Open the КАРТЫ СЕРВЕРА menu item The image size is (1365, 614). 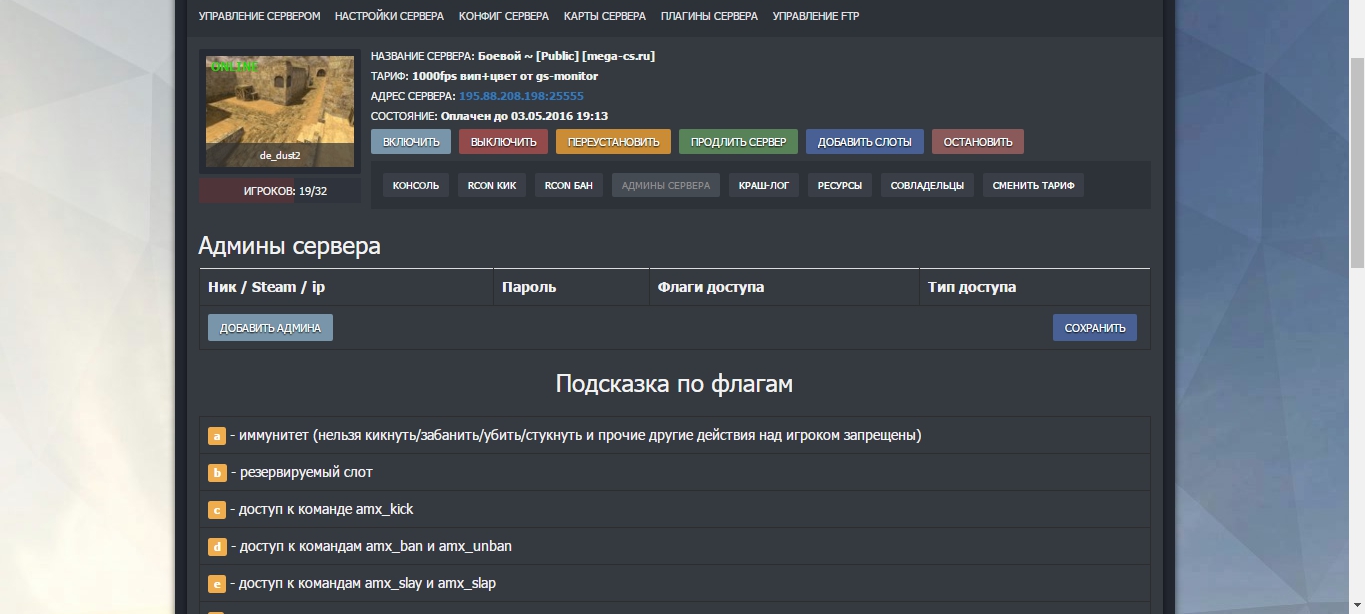605,16
